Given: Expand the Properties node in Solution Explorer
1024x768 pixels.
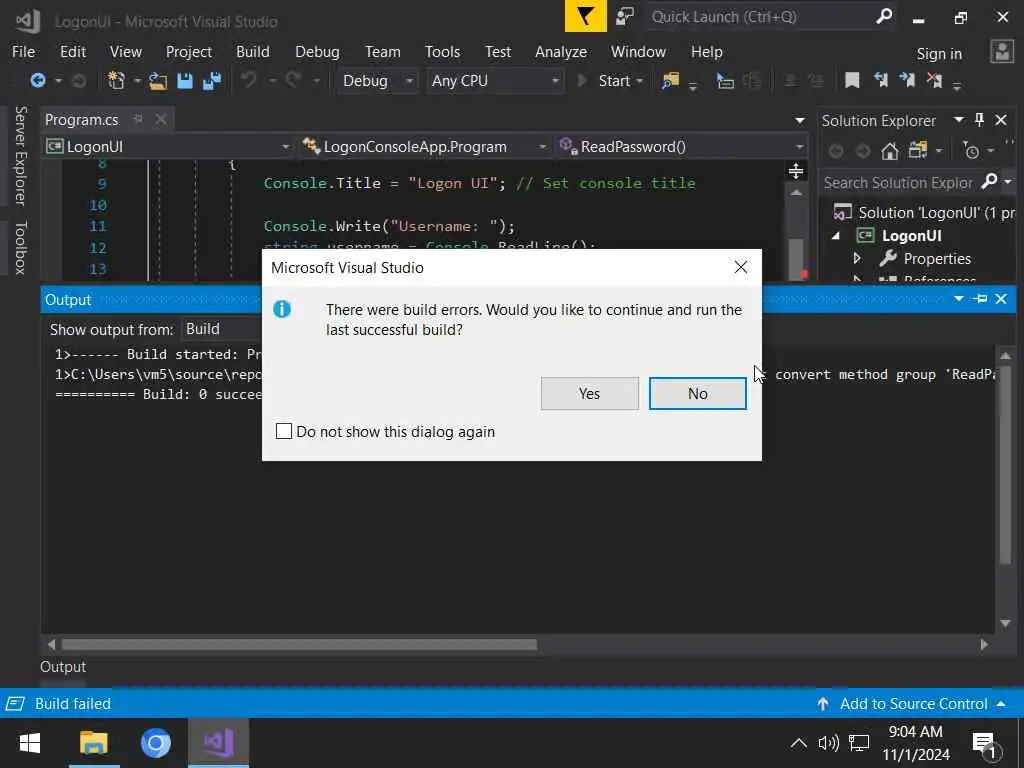Looking at the screenshot, I should point(857,259).
